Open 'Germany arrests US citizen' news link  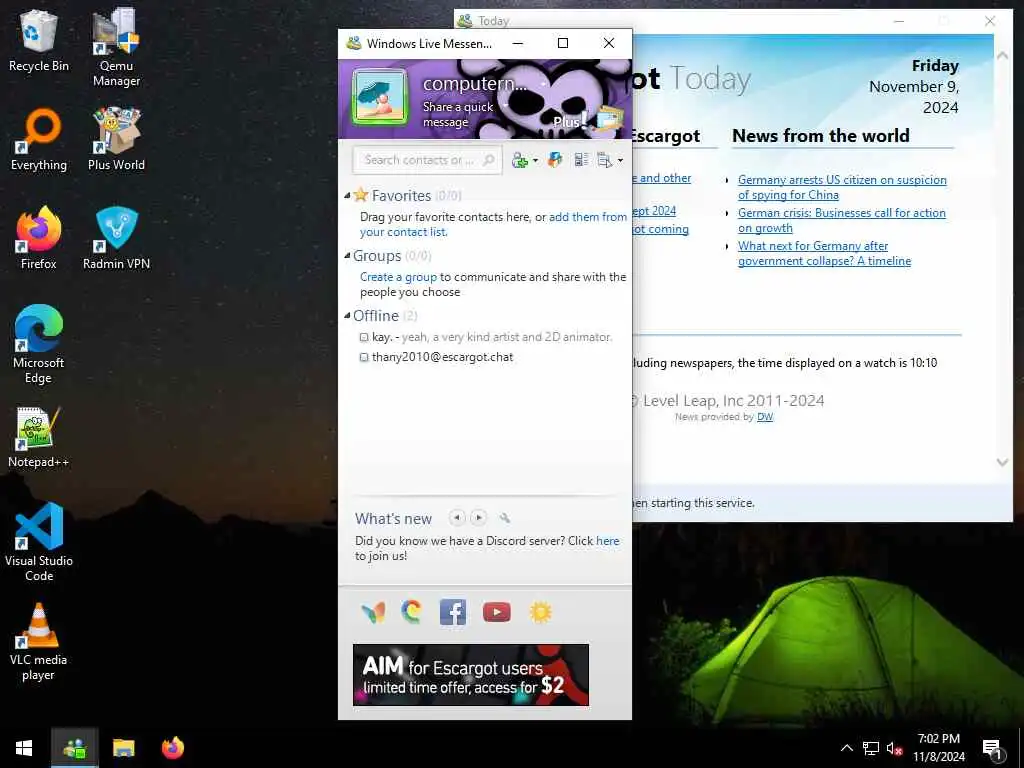842,187
